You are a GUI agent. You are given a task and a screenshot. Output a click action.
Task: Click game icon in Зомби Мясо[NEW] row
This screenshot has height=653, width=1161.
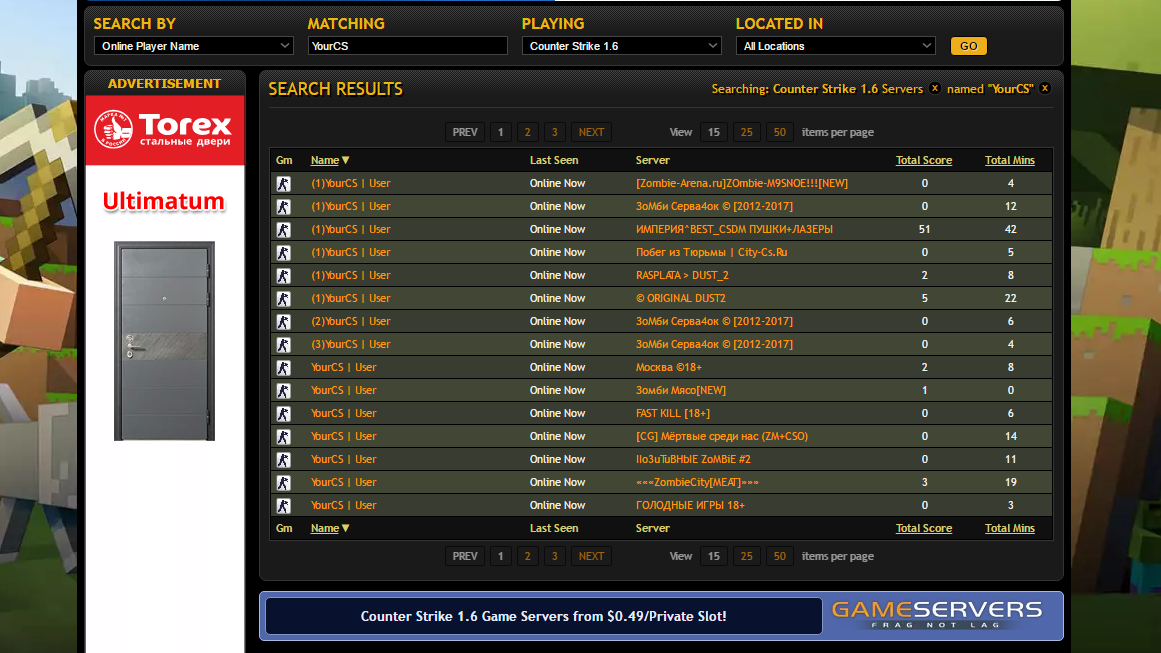click(284, 390)
